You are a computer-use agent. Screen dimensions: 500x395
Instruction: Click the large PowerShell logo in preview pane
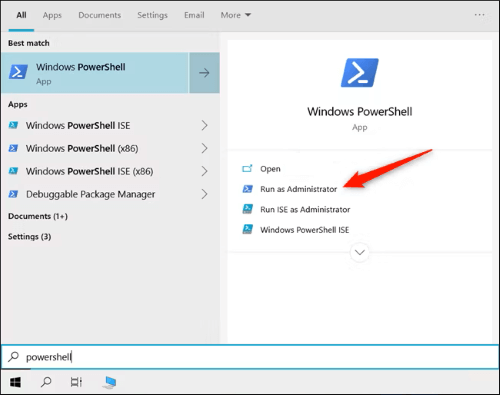pyautogui.click(x=359, y=73)
